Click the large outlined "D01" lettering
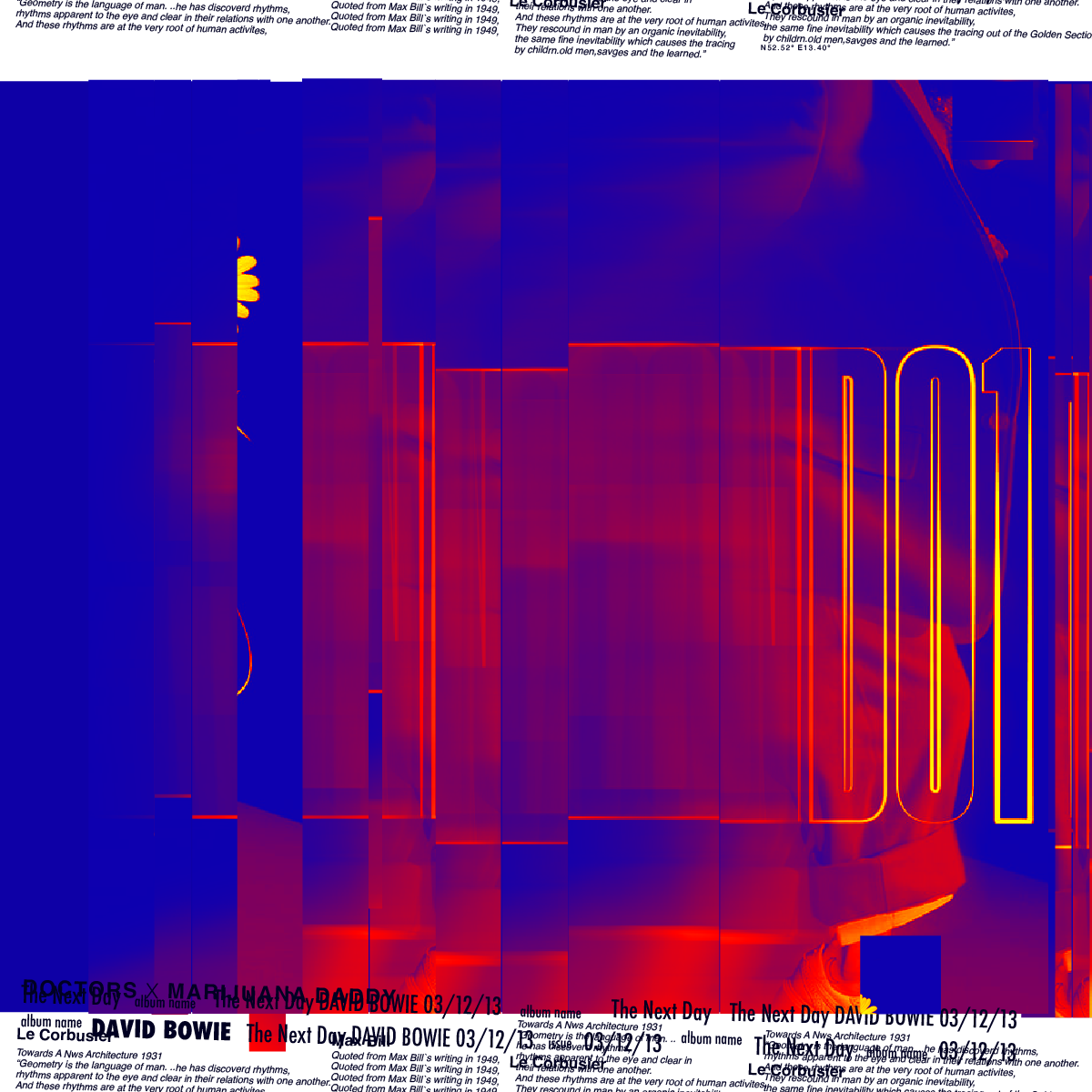This screenshot has width=1092, height=1092. coord(920,584)
